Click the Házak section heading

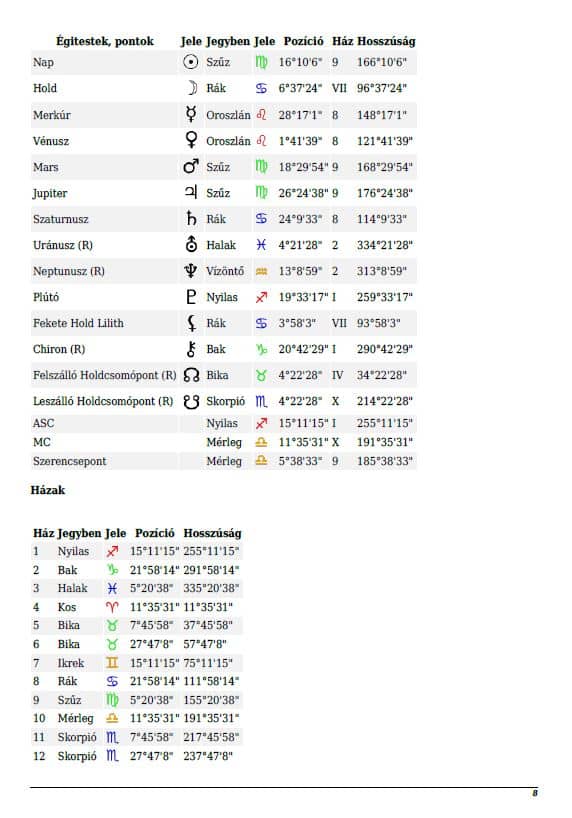coord(48,490)
